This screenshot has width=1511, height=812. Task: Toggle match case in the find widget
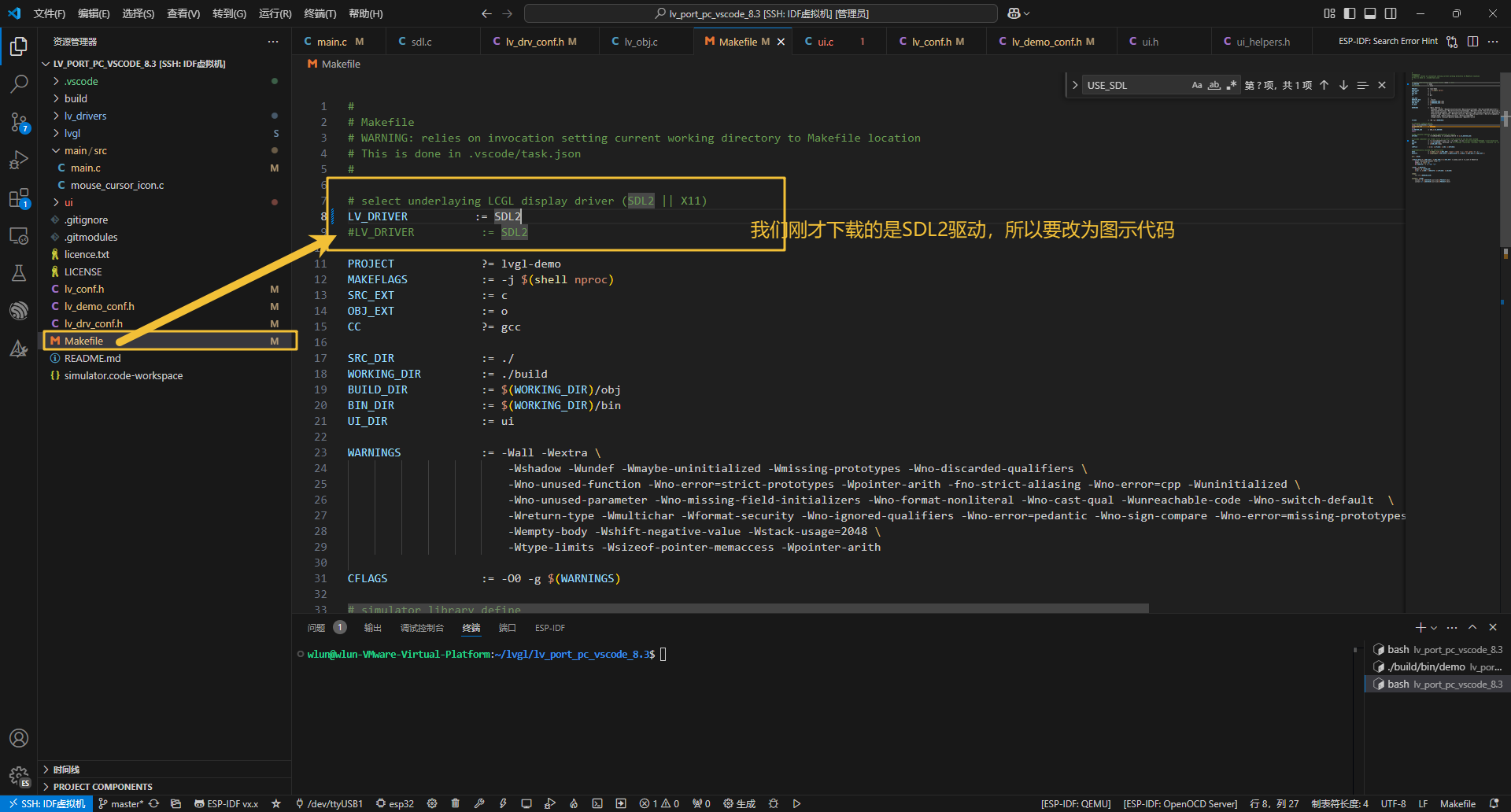[x=1197, y=85]
